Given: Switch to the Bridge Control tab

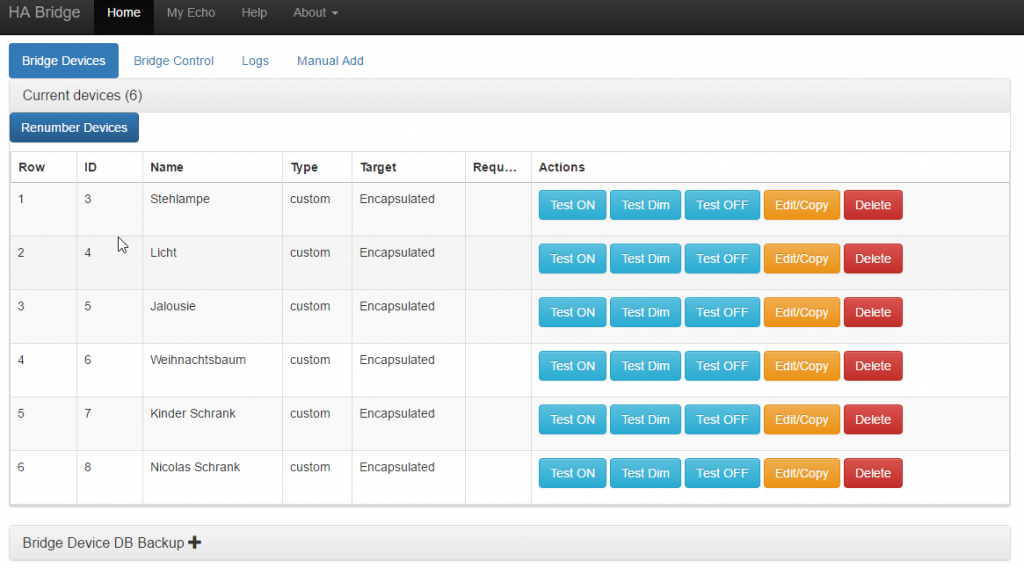Looking at the screenshot, I should (x=174, y=61).
